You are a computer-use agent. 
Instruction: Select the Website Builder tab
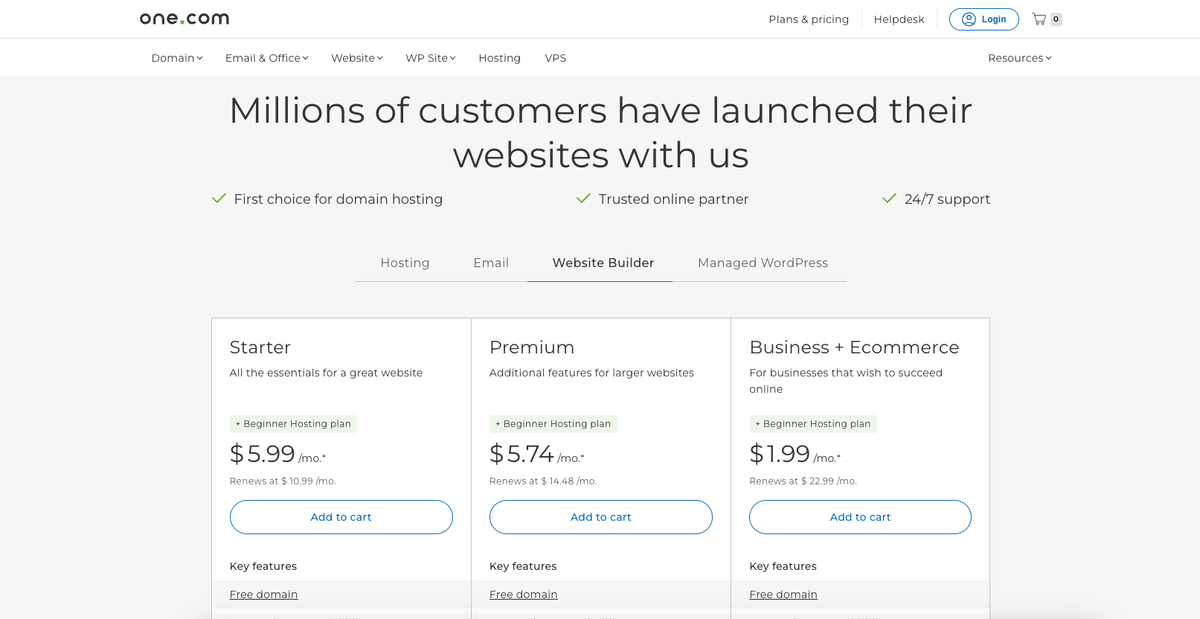[x=603, y=263]
